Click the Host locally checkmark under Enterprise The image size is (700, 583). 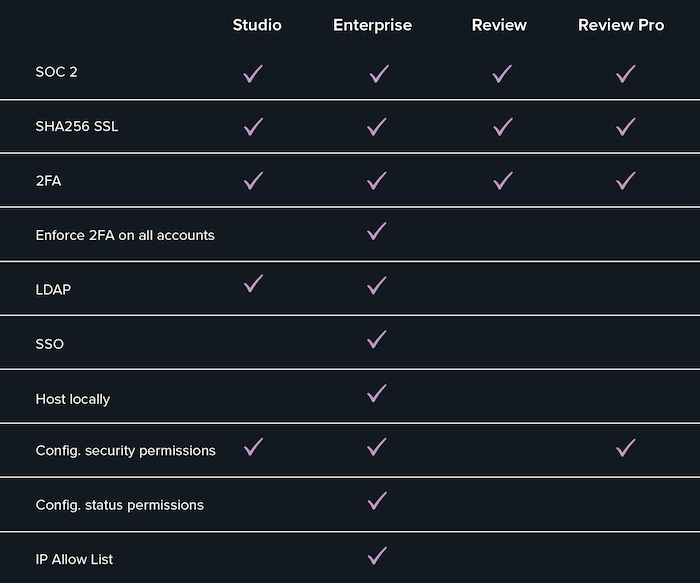(x=377, y=393)
